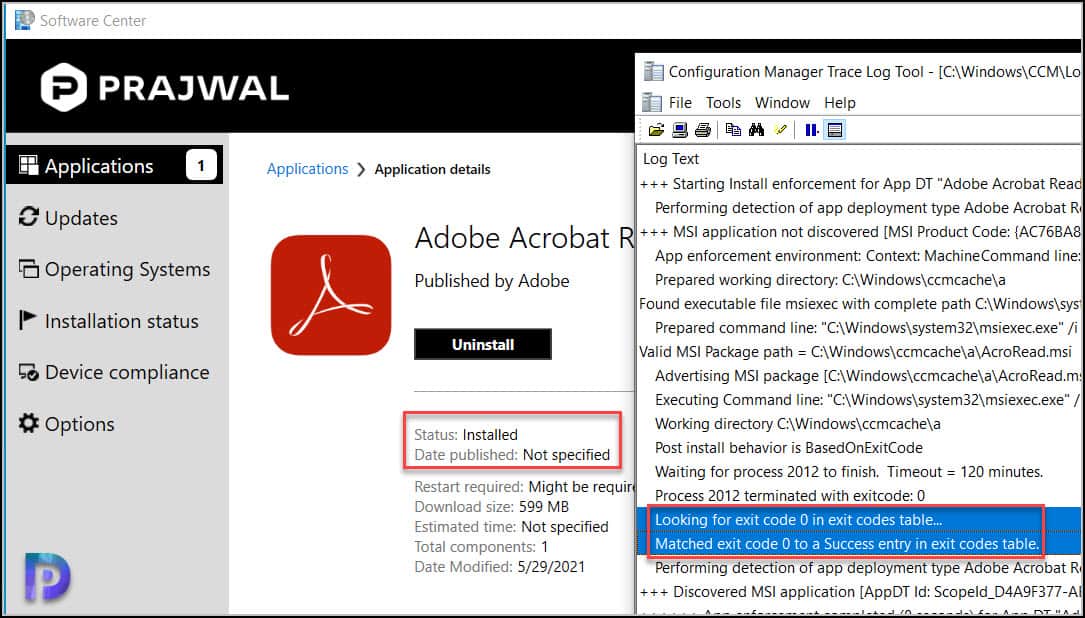Open the Tools menu in Trace Log Tool
1085x618 pixels.
(x=723, y=102)
